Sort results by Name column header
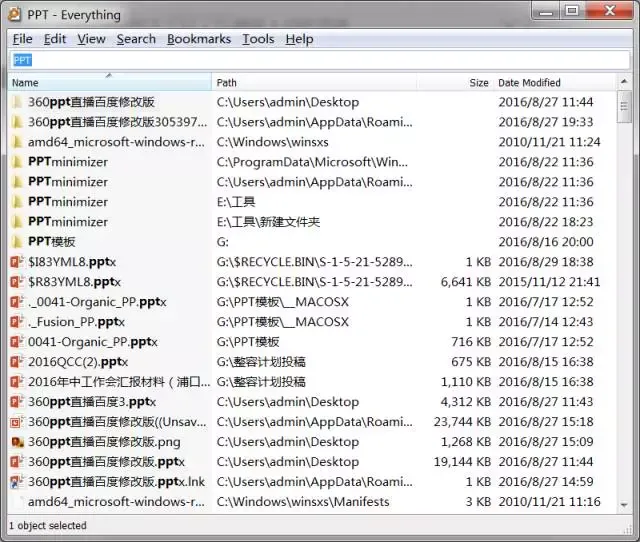The height and width of the screenshot is (542, 640). pyautogui.click(x=110, y=82)
